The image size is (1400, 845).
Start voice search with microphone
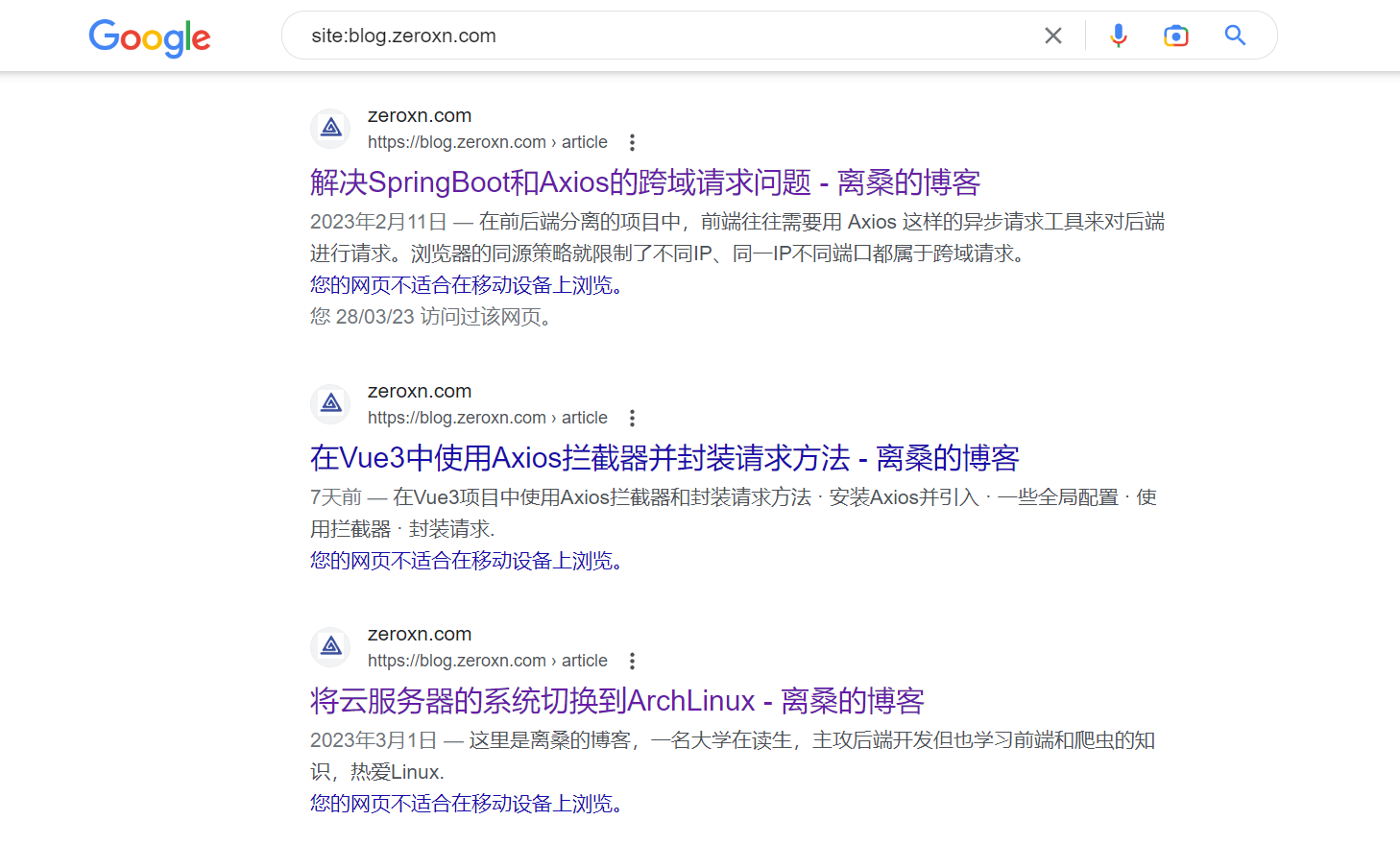point(1118,36)
